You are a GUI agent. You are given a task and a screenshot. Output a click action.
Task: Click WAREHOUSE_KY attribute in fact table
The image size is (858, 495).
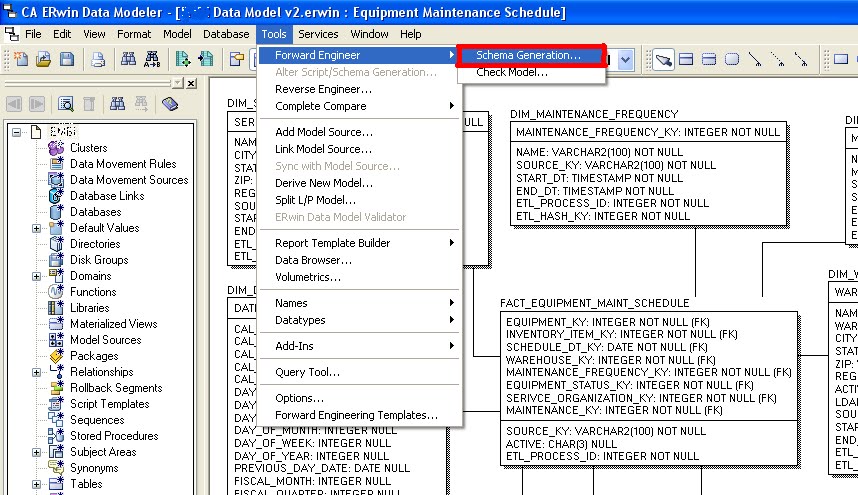click(x=611, y=360)
